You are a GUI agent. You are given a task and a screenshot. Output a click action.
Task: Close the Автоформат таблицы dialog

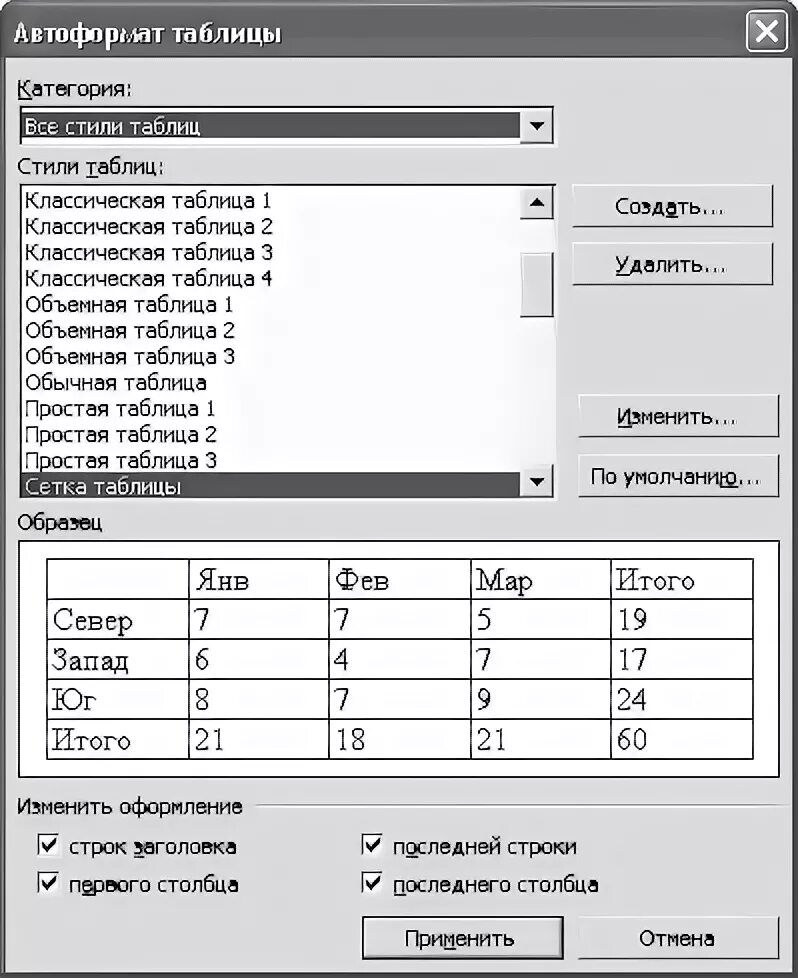tap(766, 32)
